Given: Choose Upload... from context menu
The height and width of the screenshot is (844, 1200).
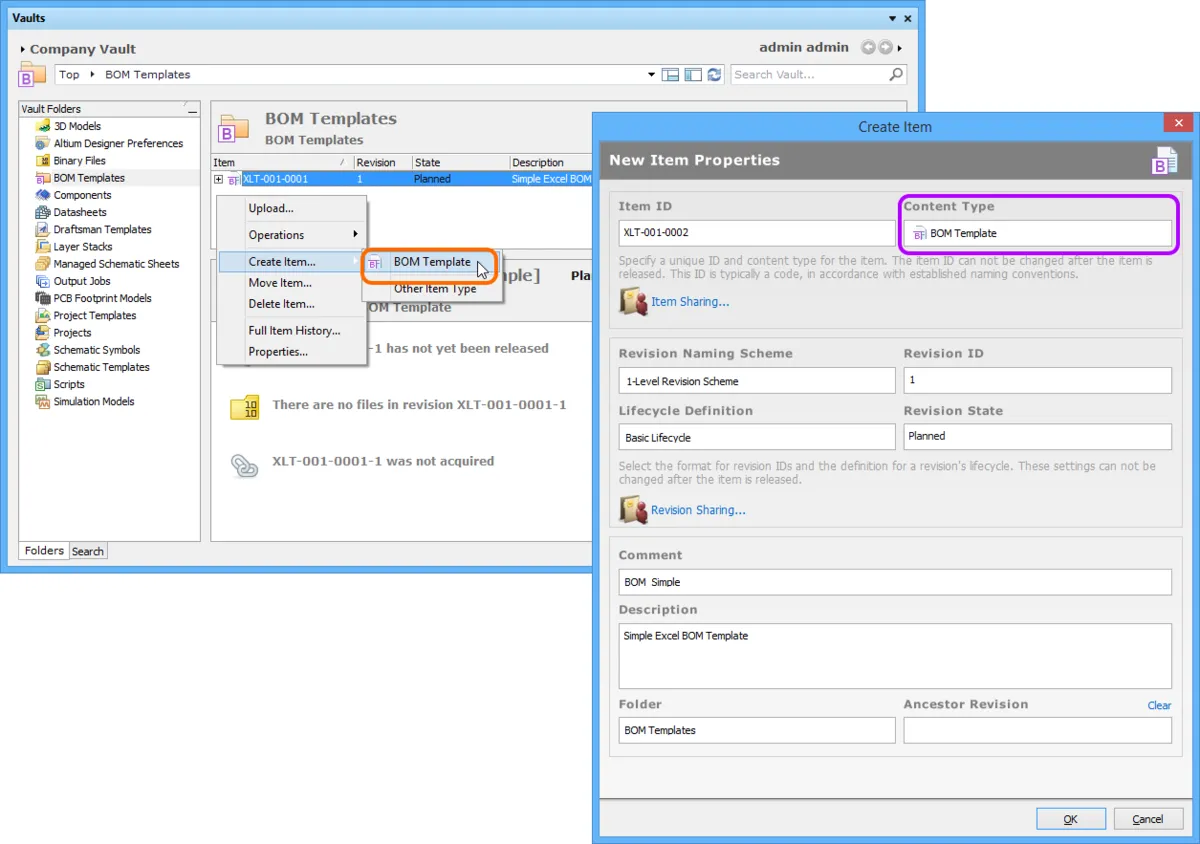Looking at the screenshot, I should coord(294,208).
